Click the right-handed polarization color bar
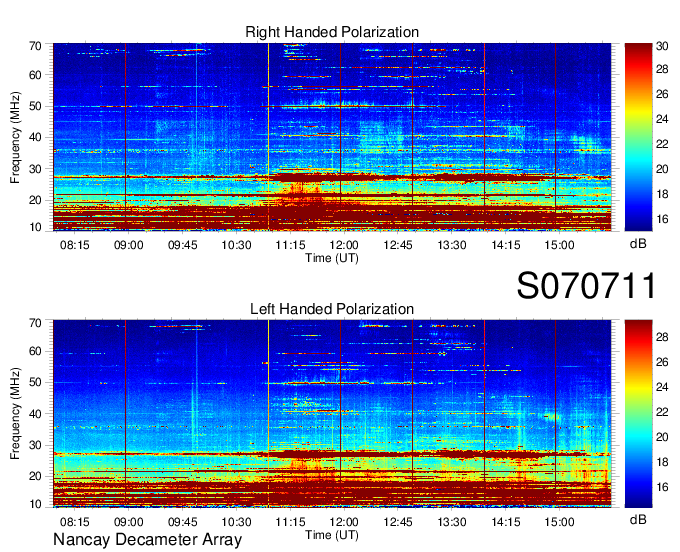This screenshot has height=552, width=680. (638, 137)
